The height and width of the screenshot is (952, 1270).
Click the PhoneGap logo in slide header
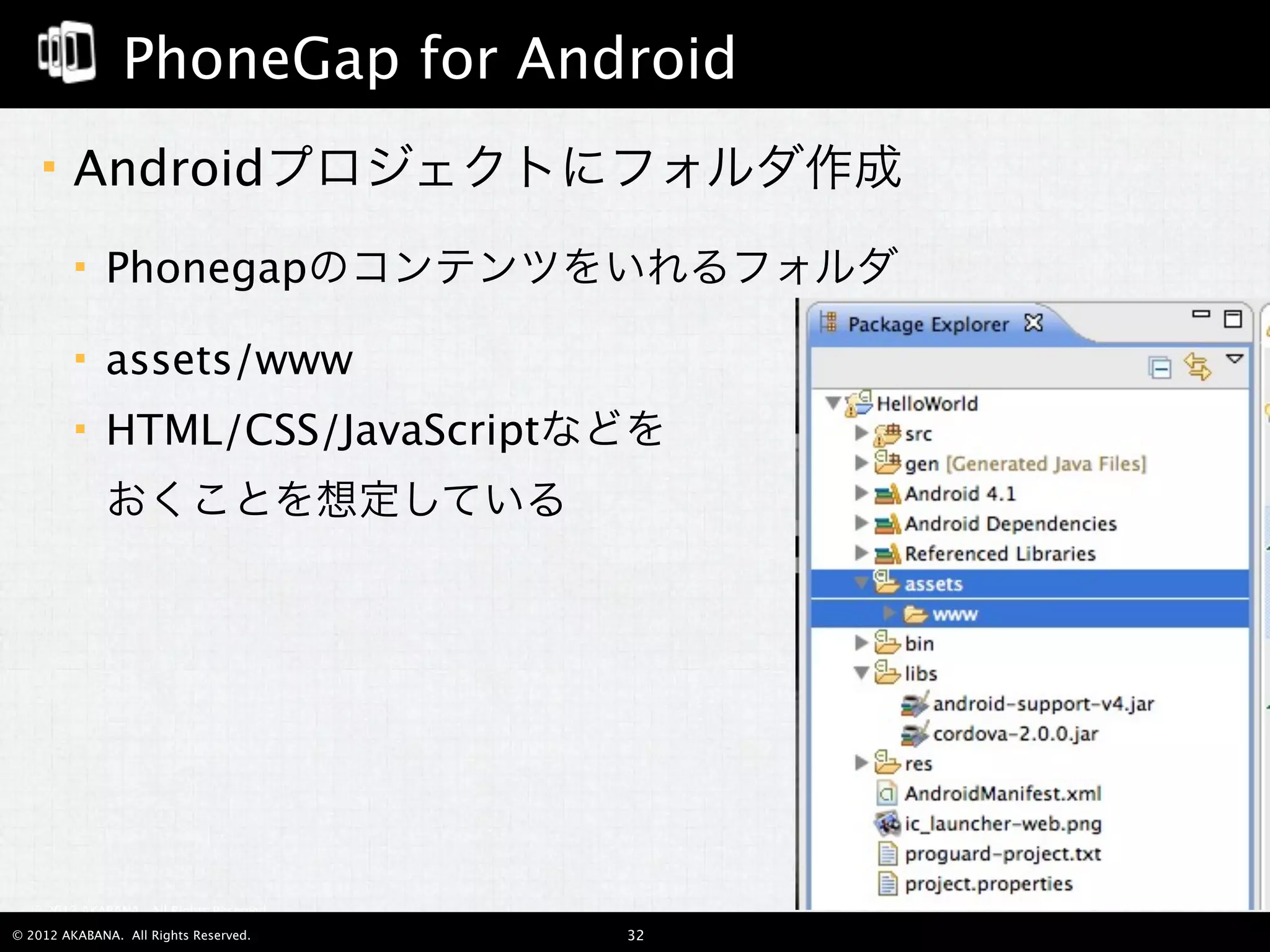[67, 52]
